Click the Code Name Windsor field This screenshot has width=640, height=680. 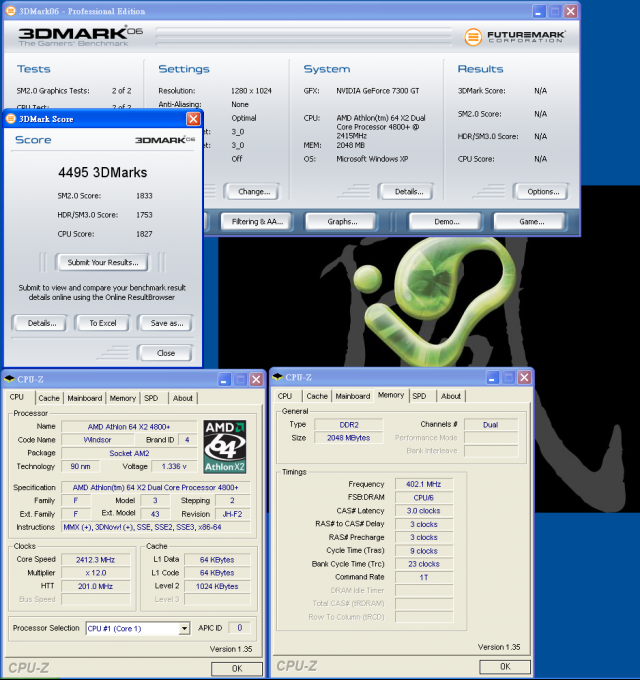point(97,440)
